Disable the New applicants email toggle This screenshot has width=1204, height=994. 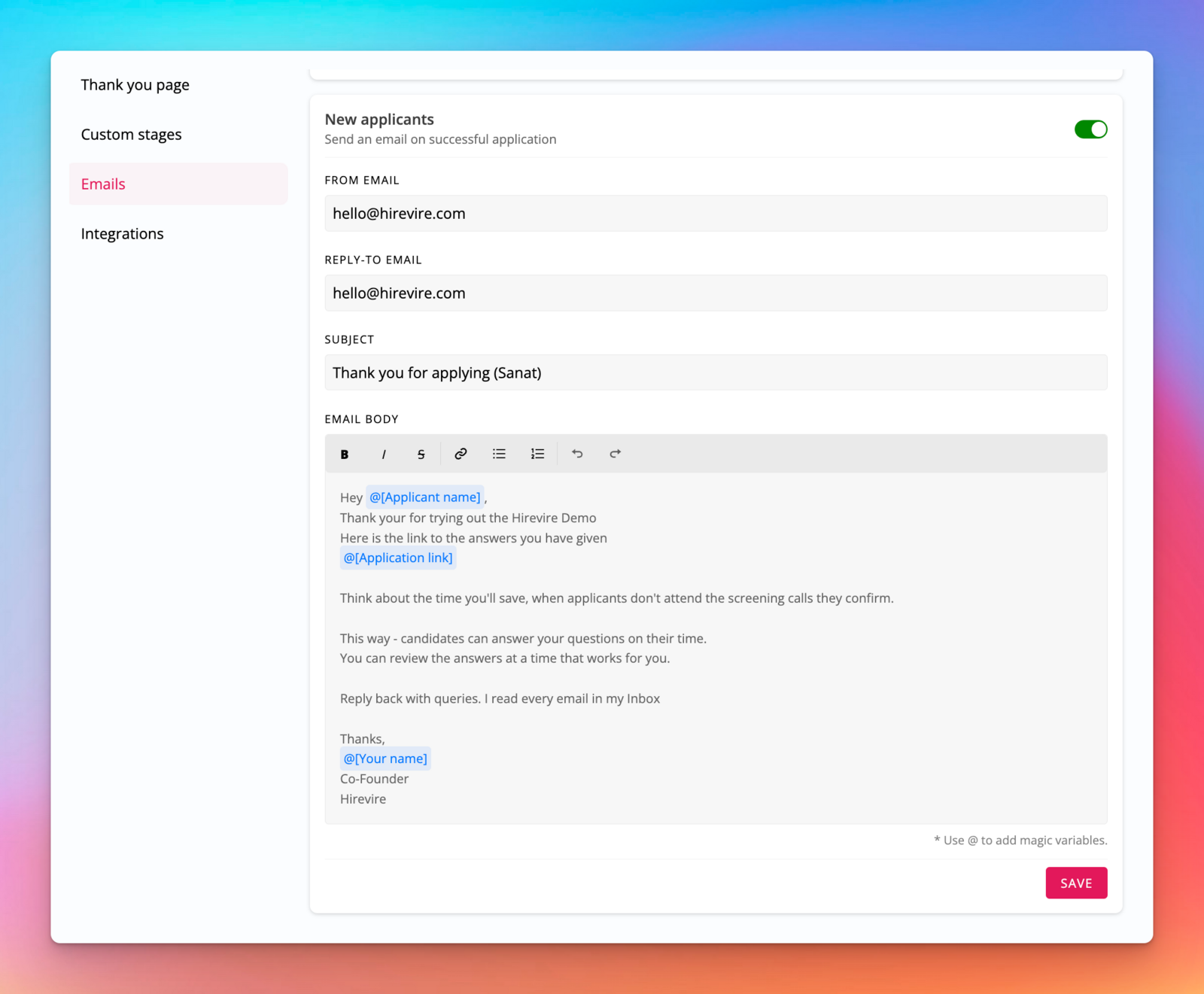click(1090, 129)
